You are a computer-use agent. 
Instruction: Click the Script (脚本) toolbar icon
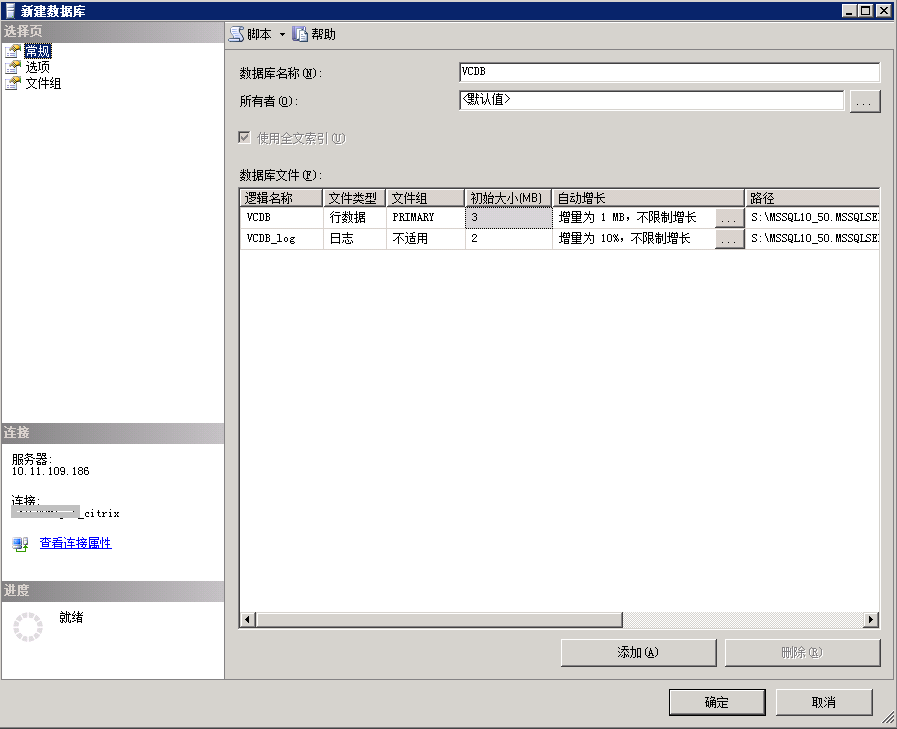(x=237, y=34)
